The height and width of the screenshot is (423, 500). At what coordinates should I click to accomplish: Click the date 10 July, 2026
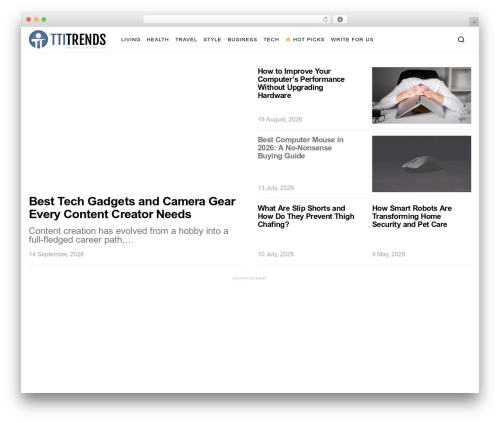point(276,254)
